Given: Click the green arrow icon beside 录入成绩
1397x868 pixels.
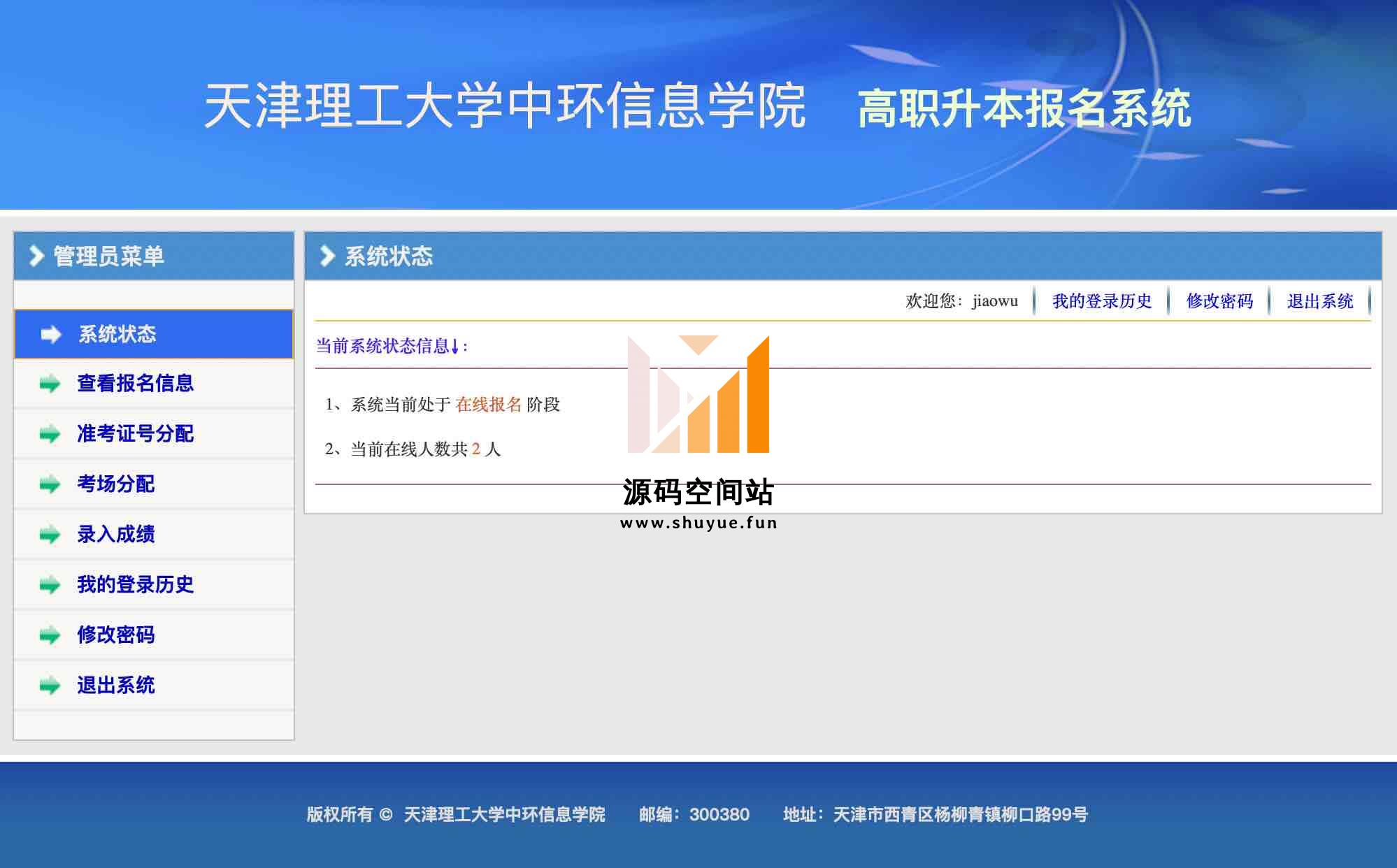Looking at the screenshot, I should click(50, 535).
